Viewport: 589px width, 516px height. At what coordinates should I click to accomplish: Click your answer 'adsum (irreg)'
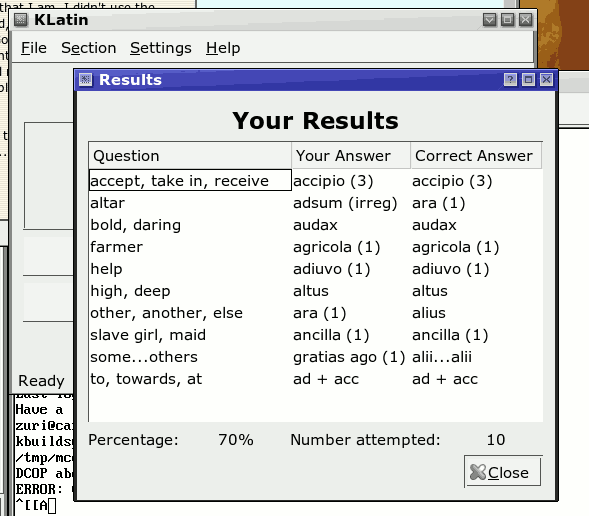[x=345, y=203]
